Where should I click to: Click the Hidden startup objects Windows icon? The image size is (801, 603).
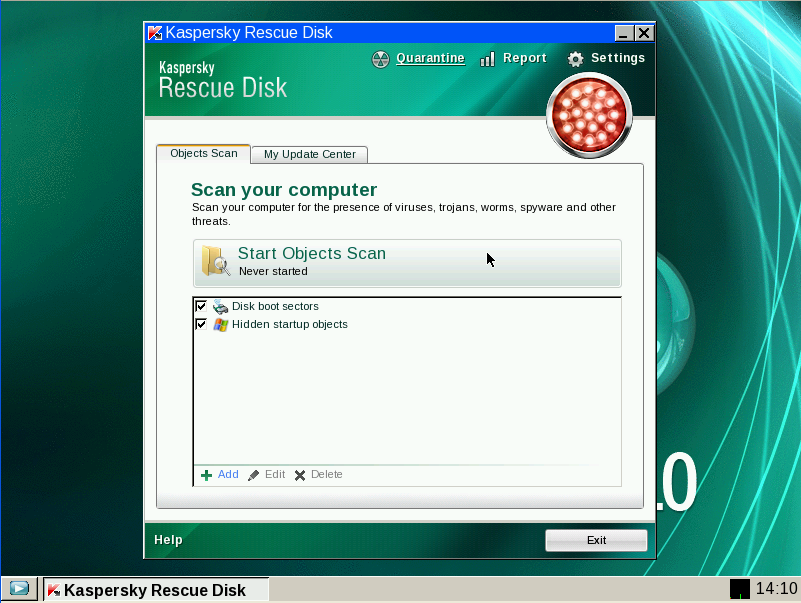[221, 324]
